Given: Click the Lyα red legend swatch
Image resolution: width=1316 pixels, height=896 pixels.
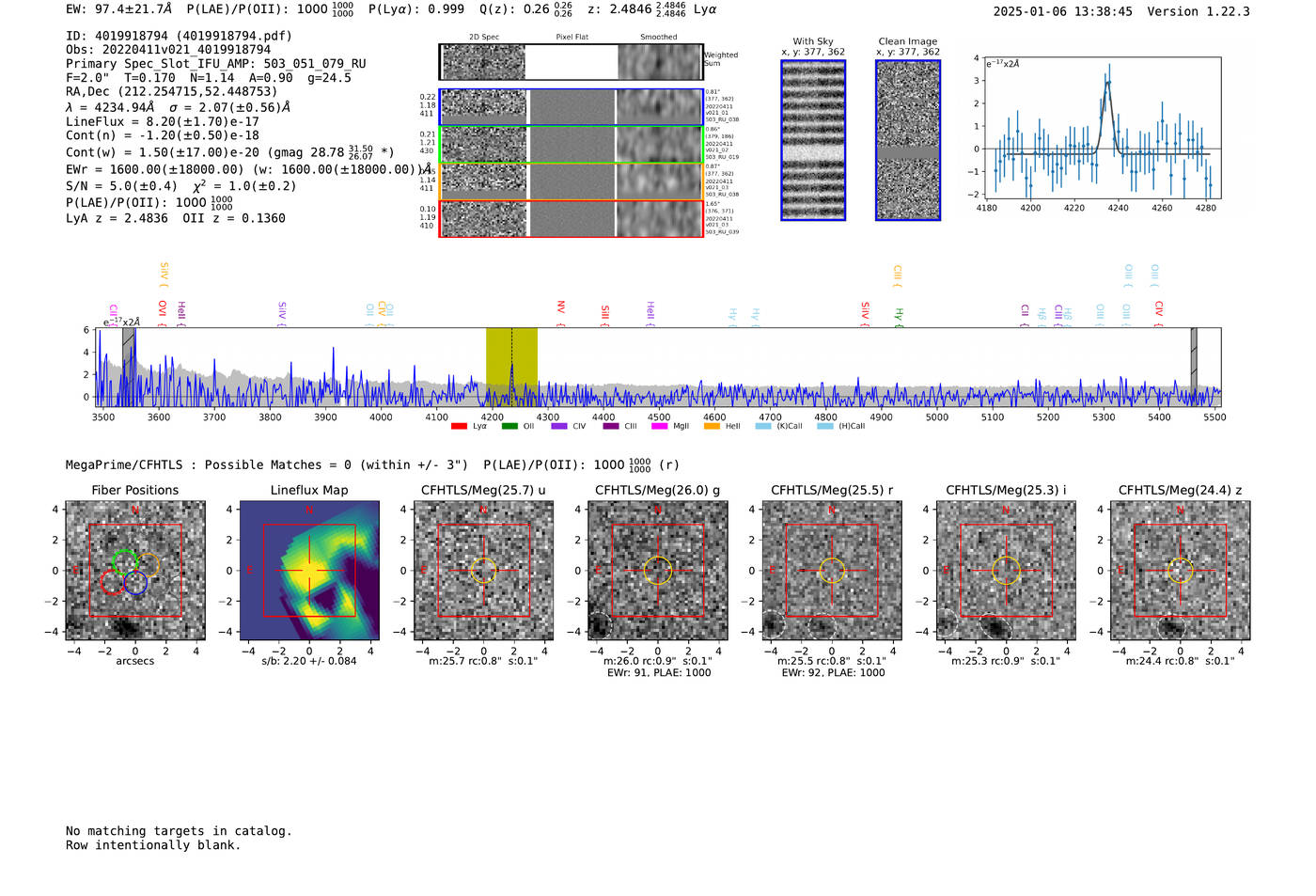Looking at the screenshot, I should [459, 426].
